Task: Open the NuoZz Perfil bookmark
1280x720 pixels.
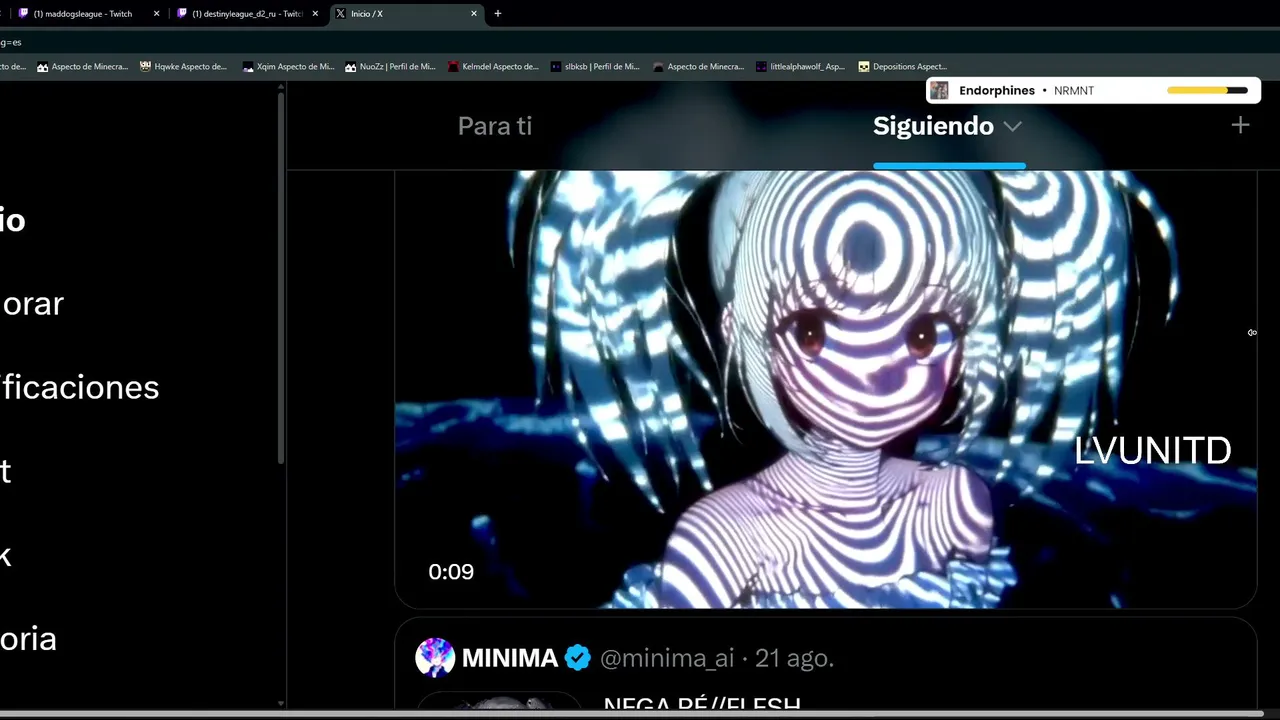Action: 390,67
